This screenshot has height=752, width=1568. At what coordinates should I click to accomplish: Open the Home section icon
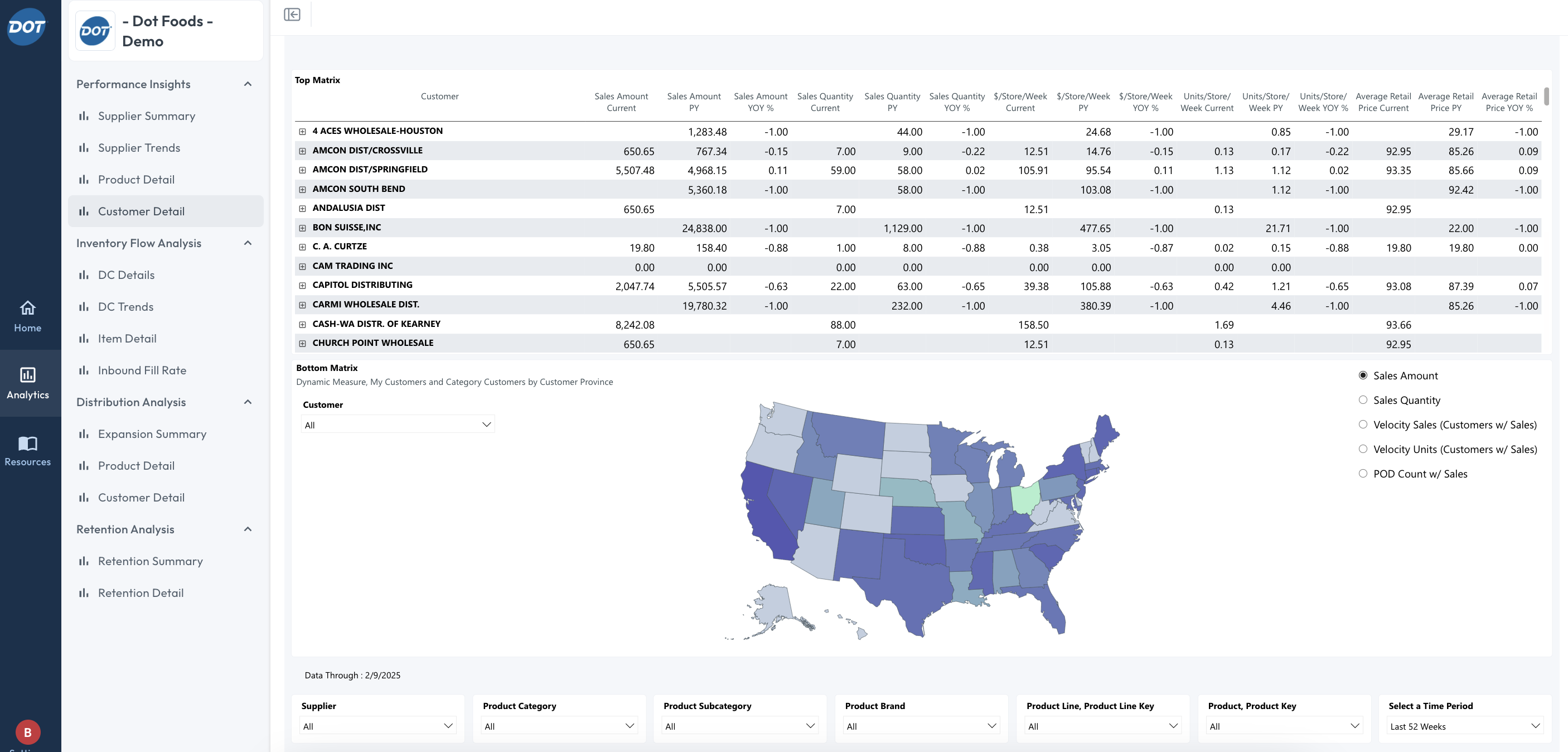pyautogui.click(x=27, y=308)
